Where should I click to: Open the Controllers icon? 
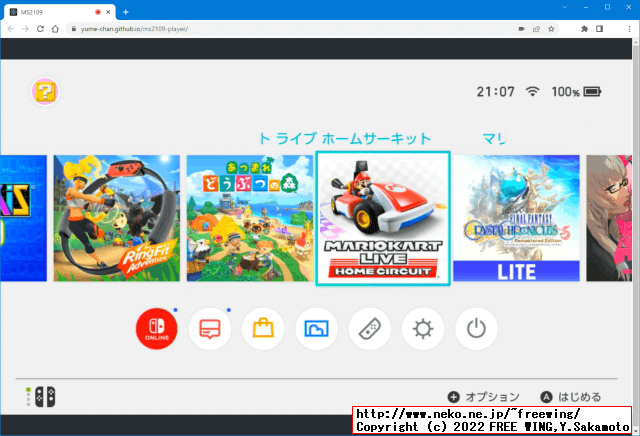[370, 329]
